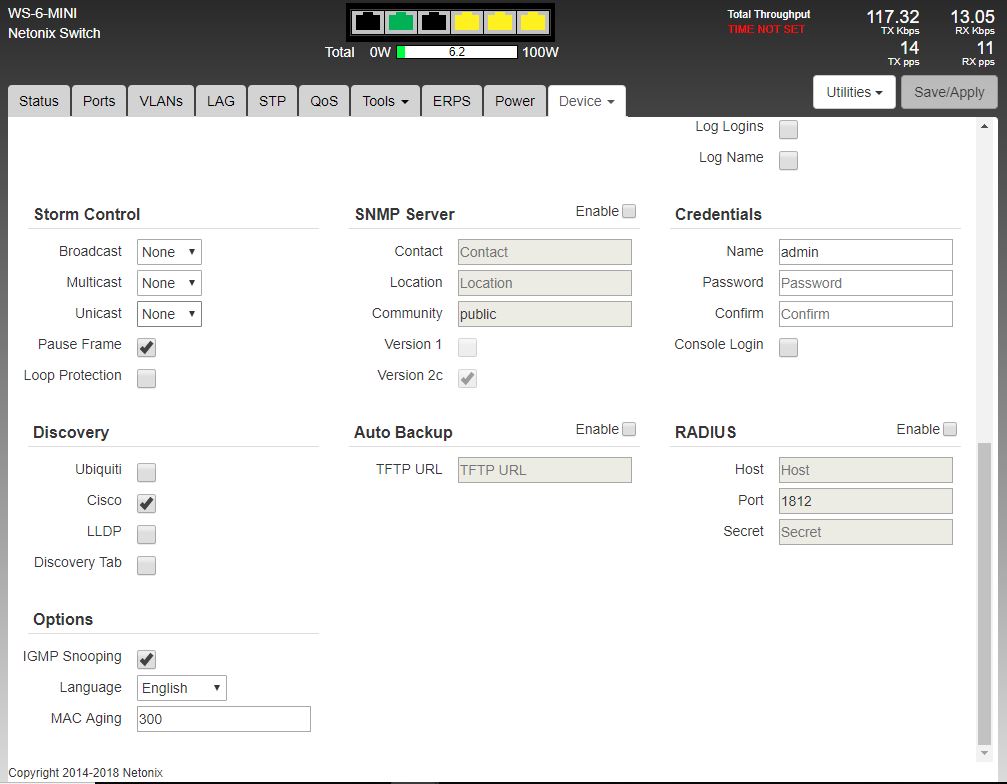
Task: Click the green active port icon
Action: point(401,21)
